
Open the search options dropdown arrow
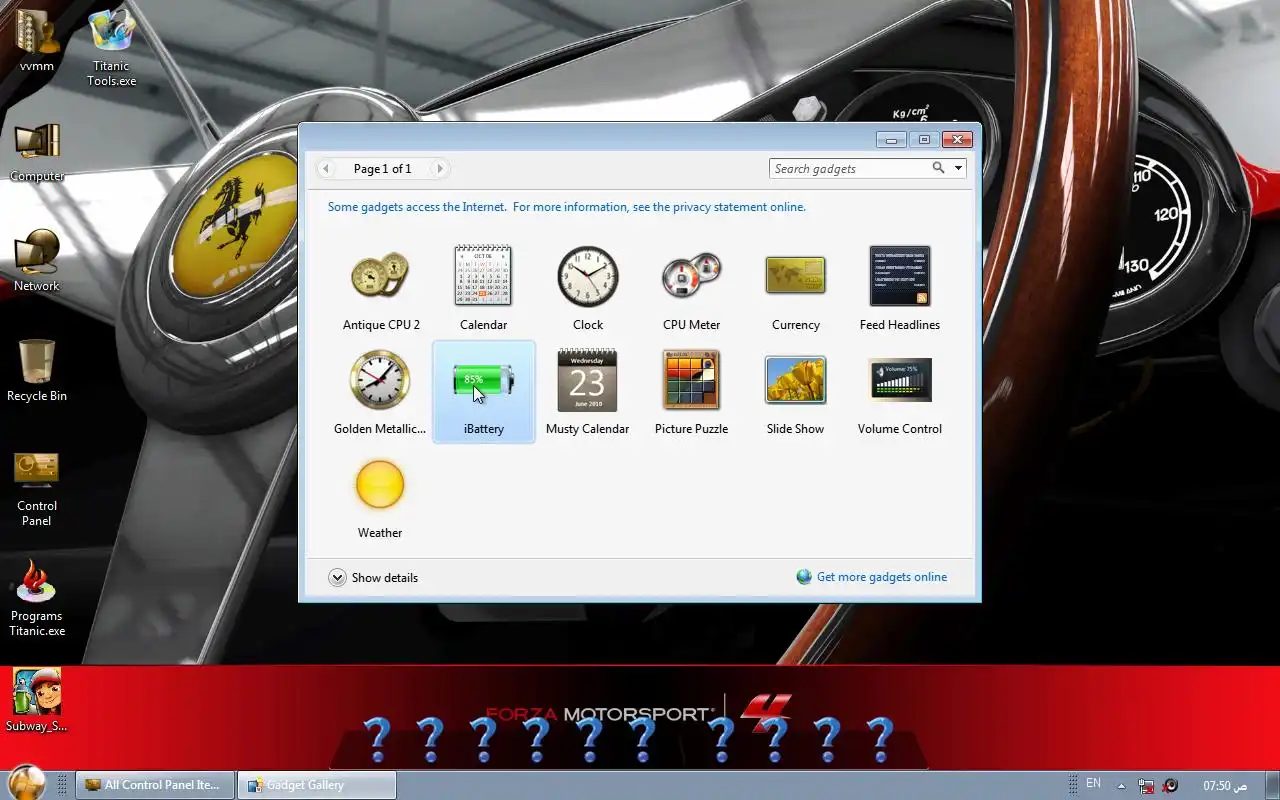[x=958, y=168]
